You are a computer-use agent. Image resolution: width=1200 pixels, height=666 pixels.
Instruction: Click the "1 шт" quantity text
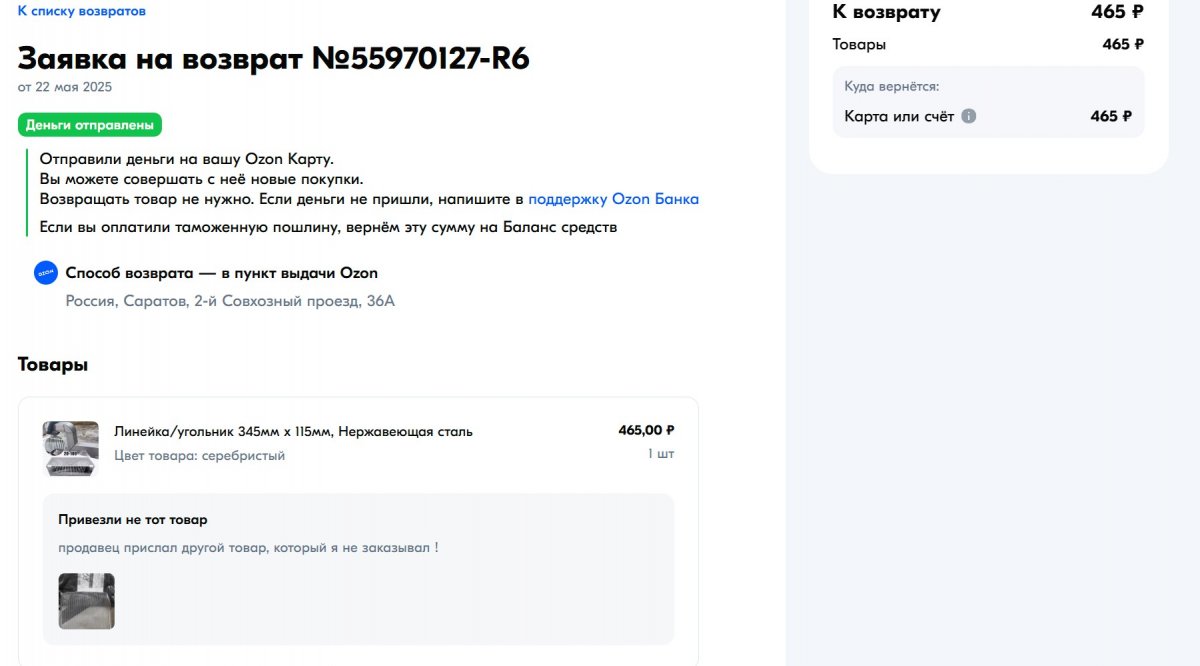[660, 454]
